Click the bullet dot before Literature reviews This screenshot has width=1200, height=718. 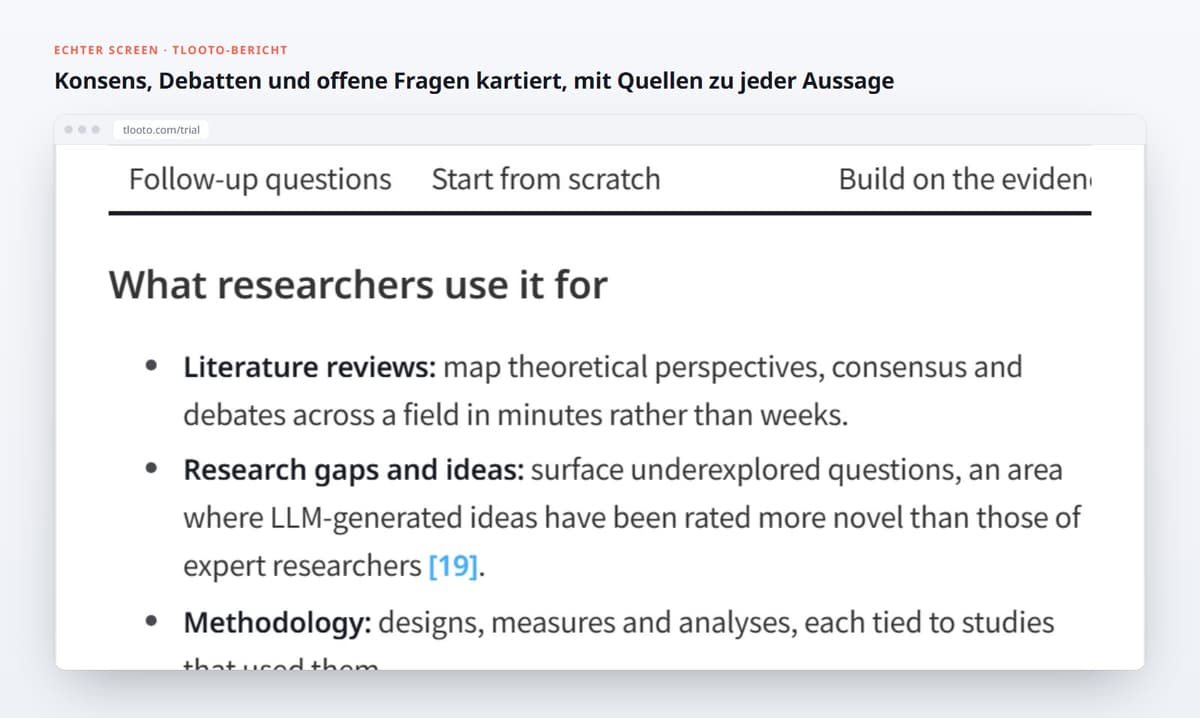pyautogui.click(x=152, y=366)
